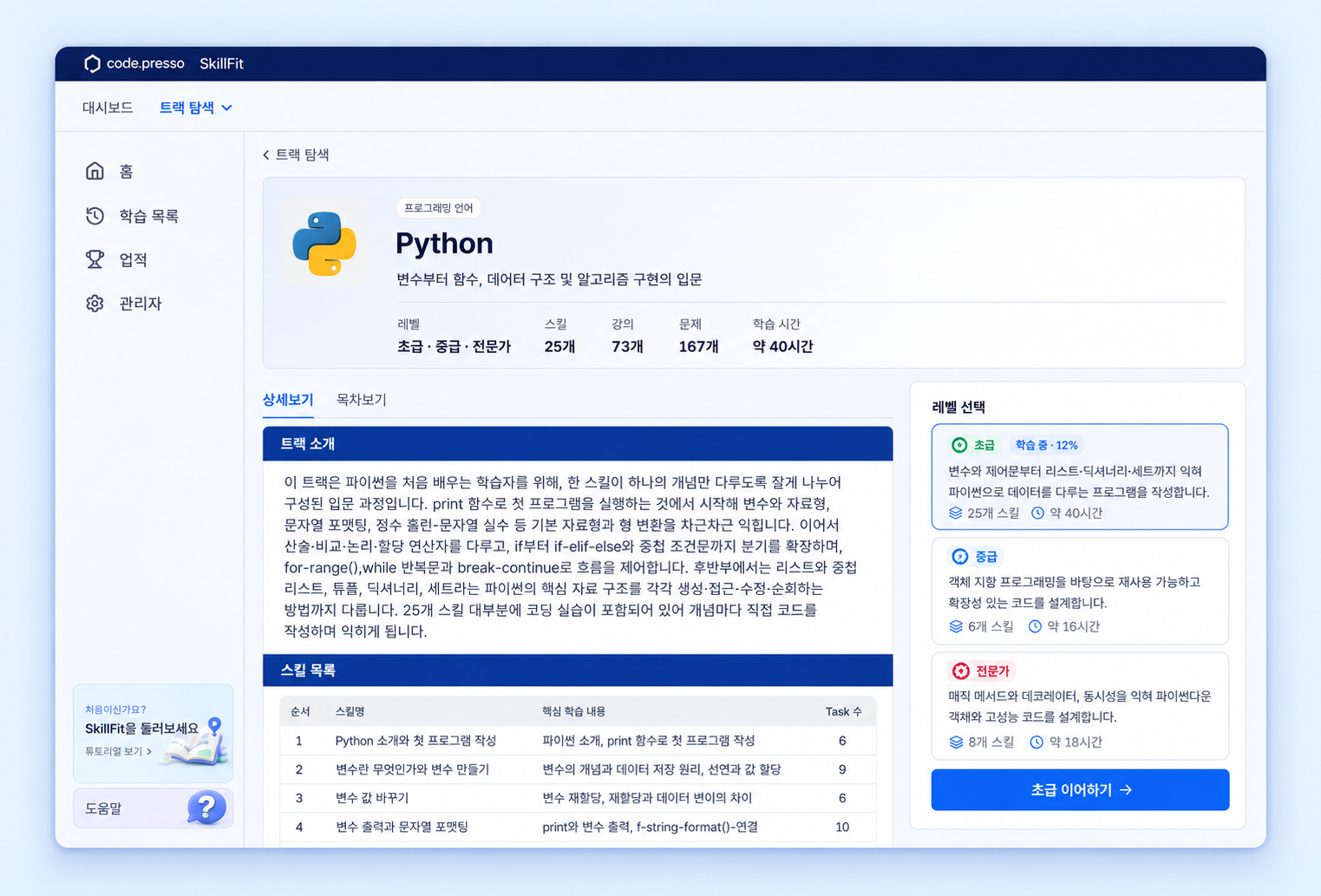The height and width of the screenshot is (896, 1321).
Task: Open 관리자 in the sidebar
Action: pyautogui.click(x=125, y=304)
